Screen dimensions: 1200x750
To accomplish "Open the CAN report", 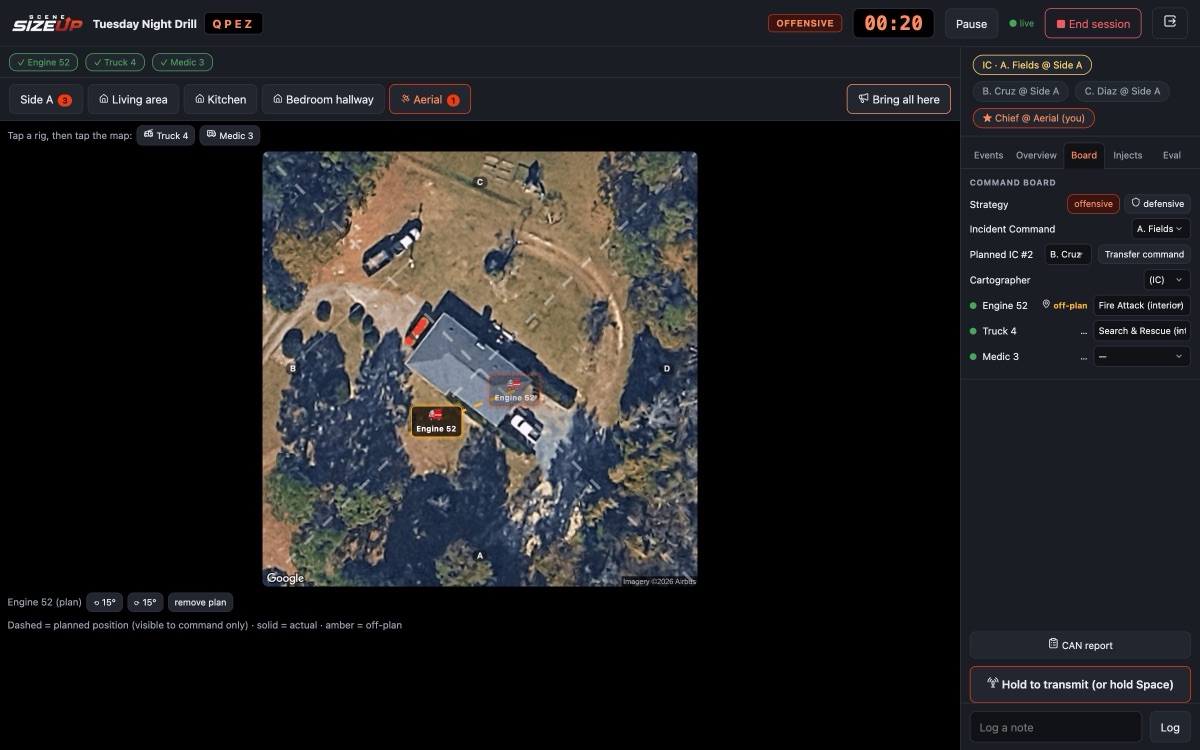I will (x=1080, y=645).
